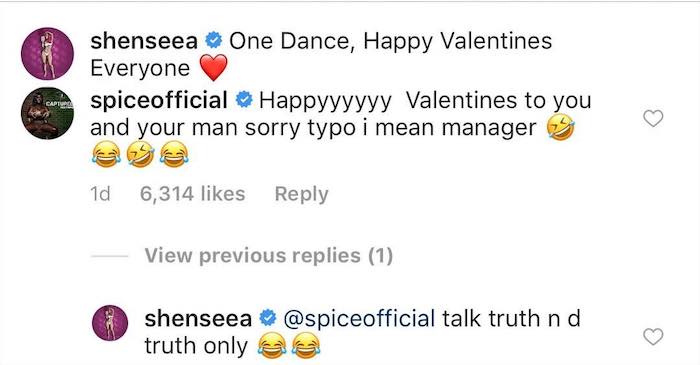Image resolution: width=700 pixels, height=365 pixels.
Task: Click the rolling laughing emoji after manager
Action: pyautogui.click(x=561, y=127)
